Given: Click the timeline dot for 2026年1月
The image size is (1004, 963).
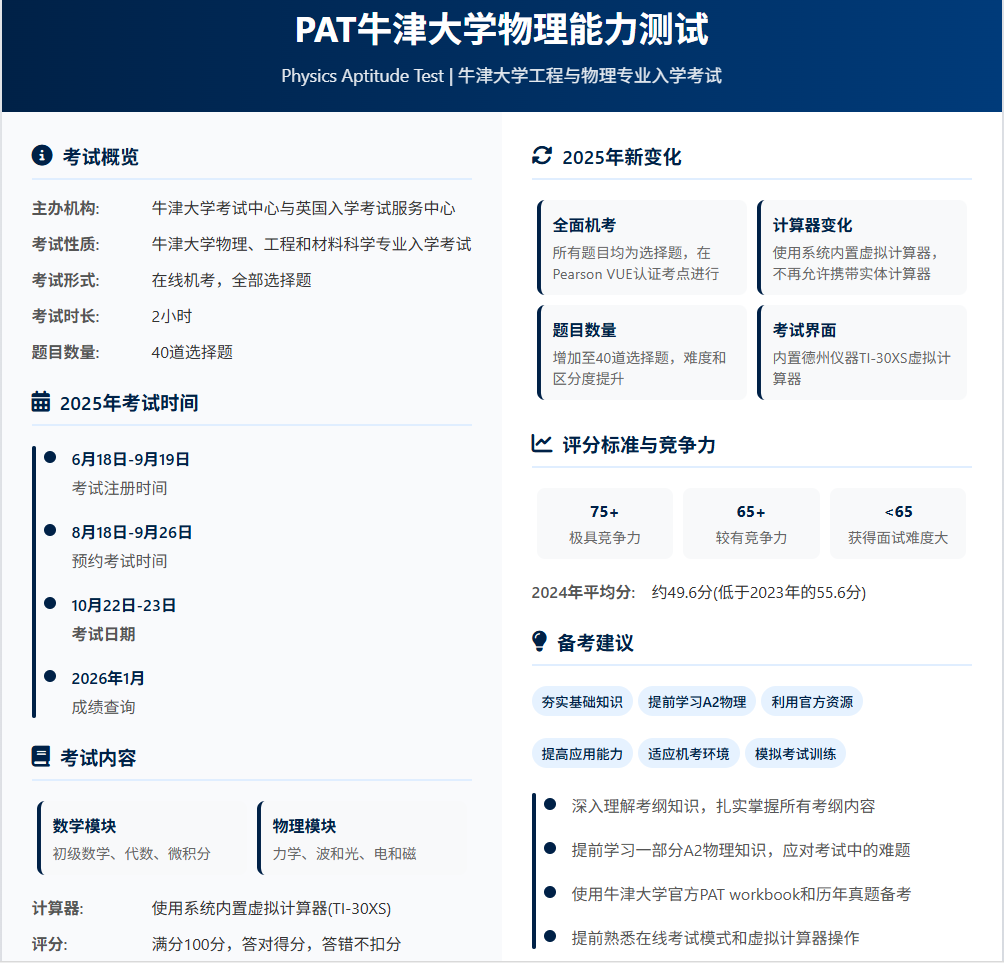Looking at the screenshot, I should pyautogui.click(x=50, y=676).
